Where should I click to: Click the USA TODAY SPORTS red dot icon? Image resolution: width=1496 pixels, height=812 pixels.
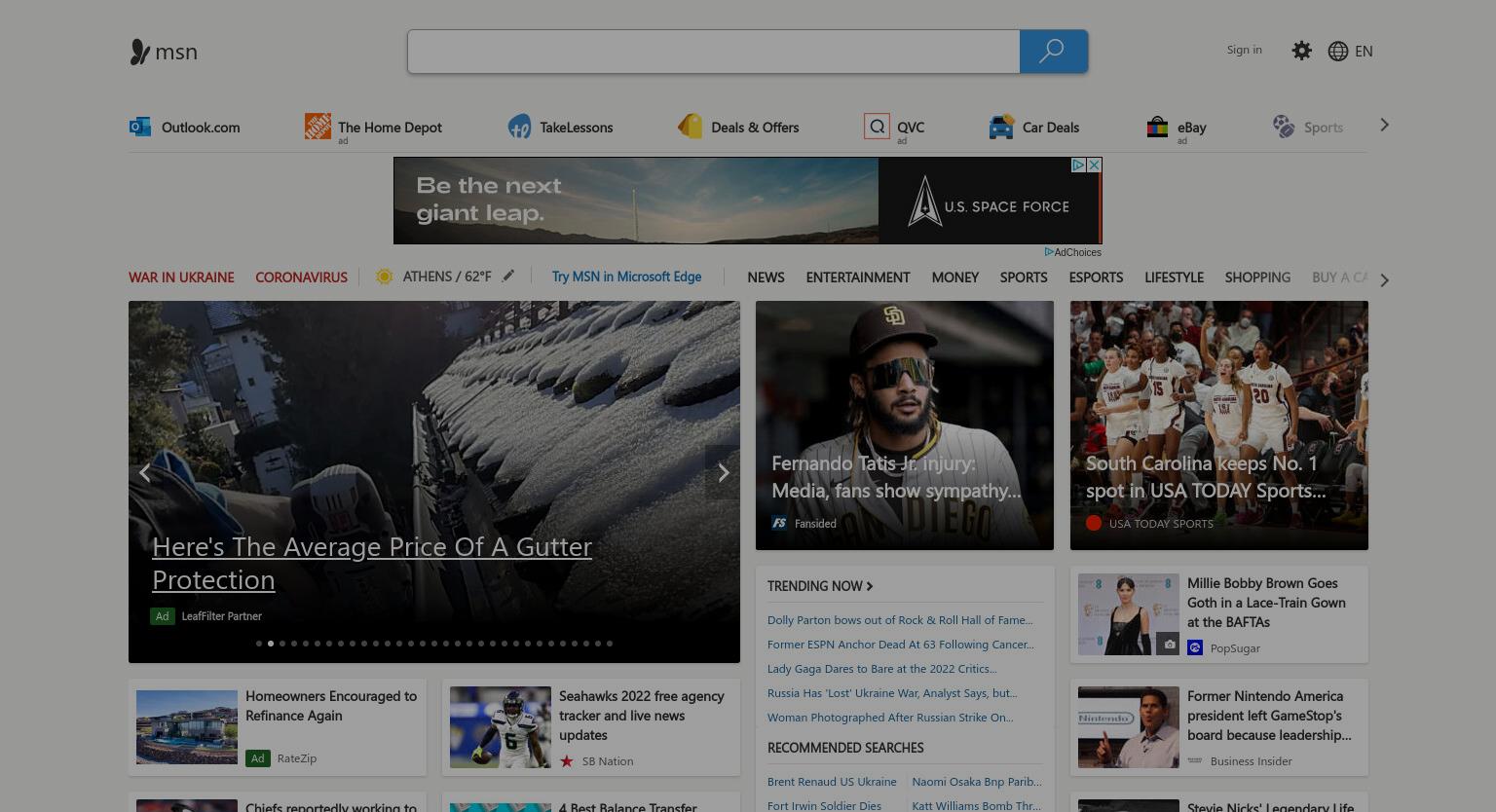1094,523
